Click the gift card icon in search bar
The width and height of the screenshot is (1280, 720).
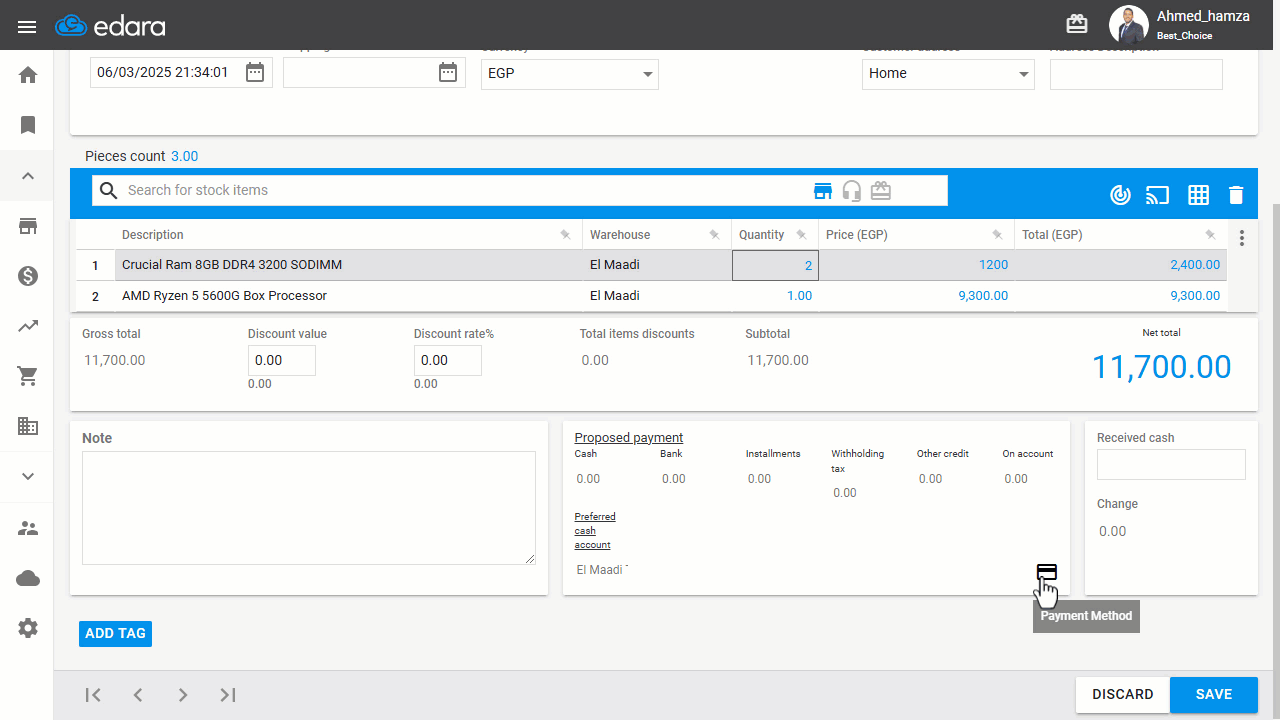[x=880, y=191]
